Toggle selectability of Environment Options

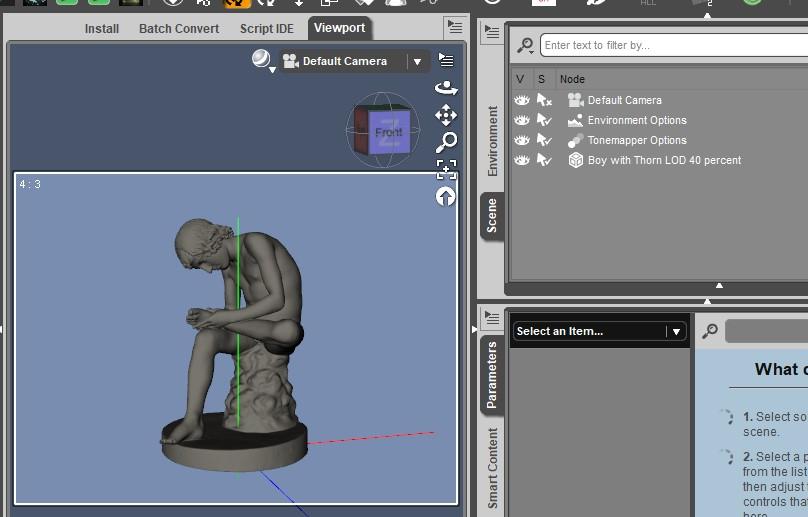tap(544, 120)
